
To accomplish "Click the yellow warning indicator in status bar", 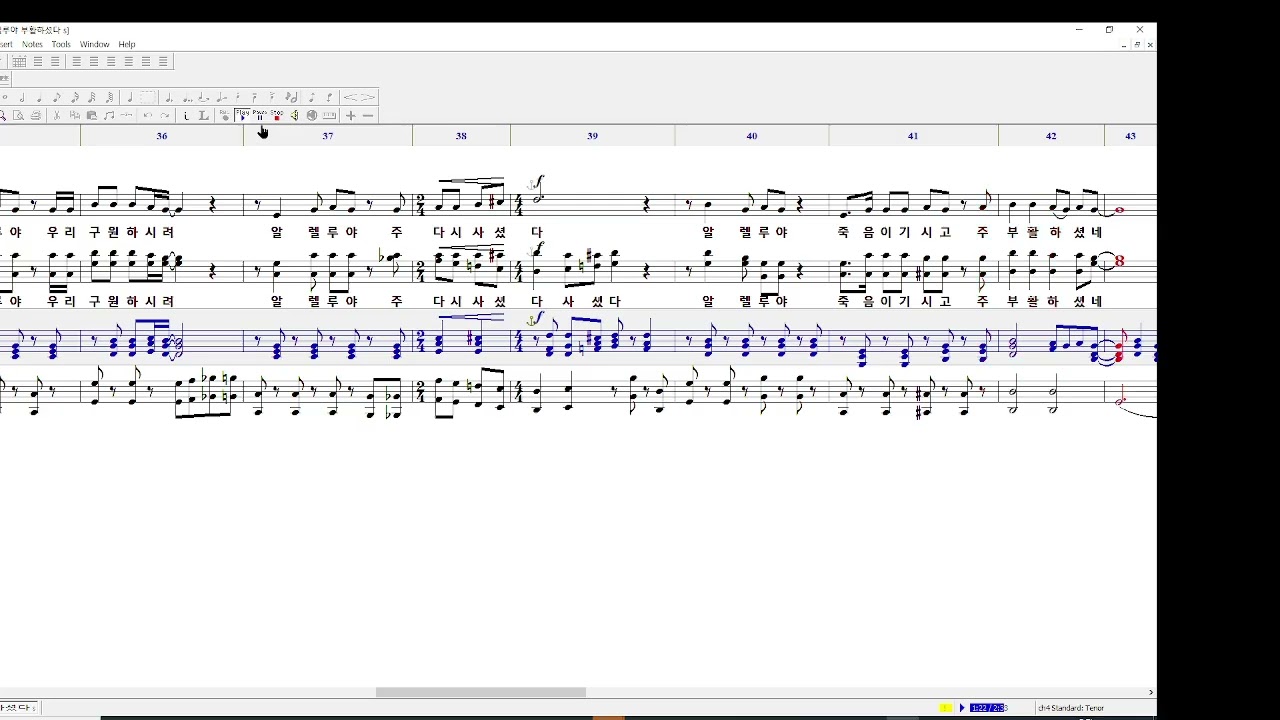I will click(945, 708).
